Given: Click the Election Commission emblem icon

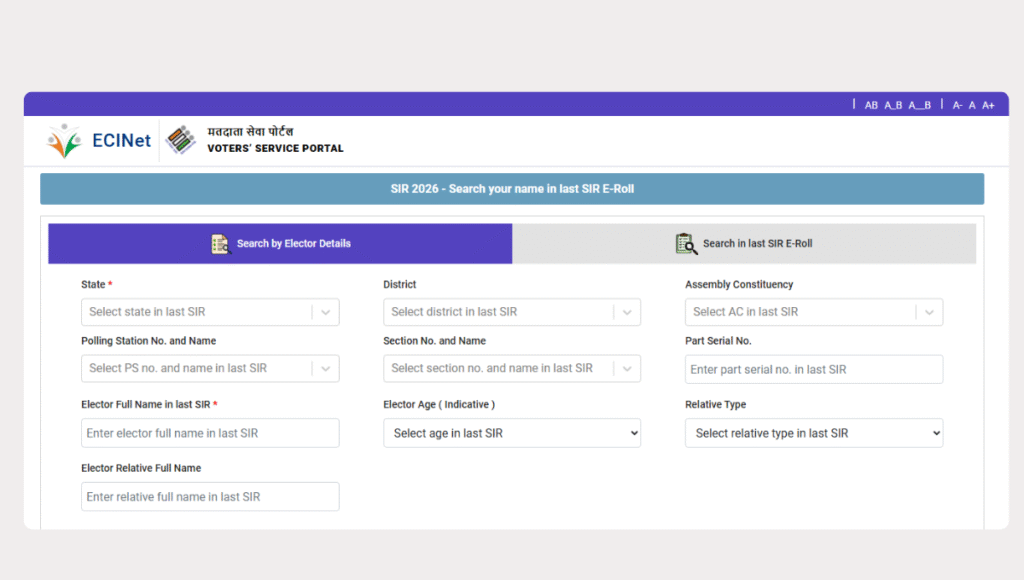Looking at the screenshot, I should (181, 140).
